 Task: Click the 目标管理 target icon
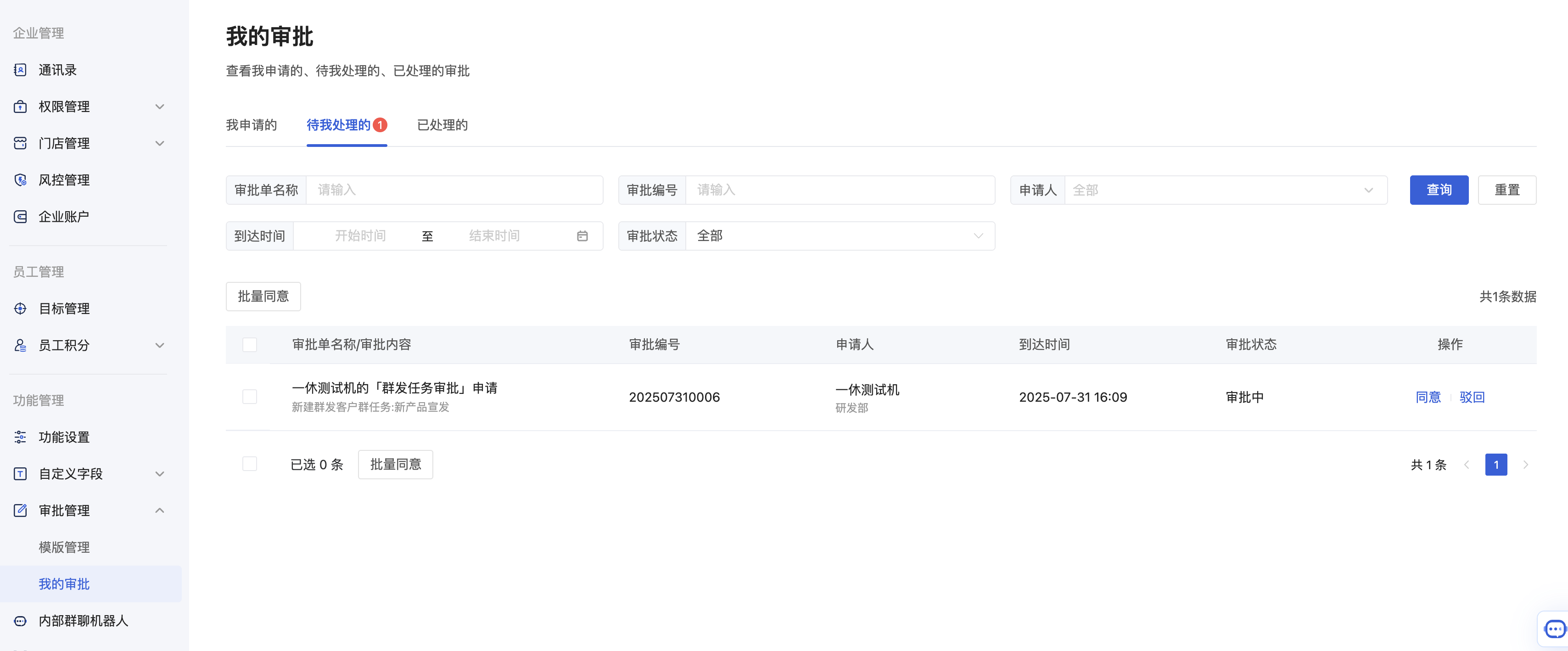[20, 308]
